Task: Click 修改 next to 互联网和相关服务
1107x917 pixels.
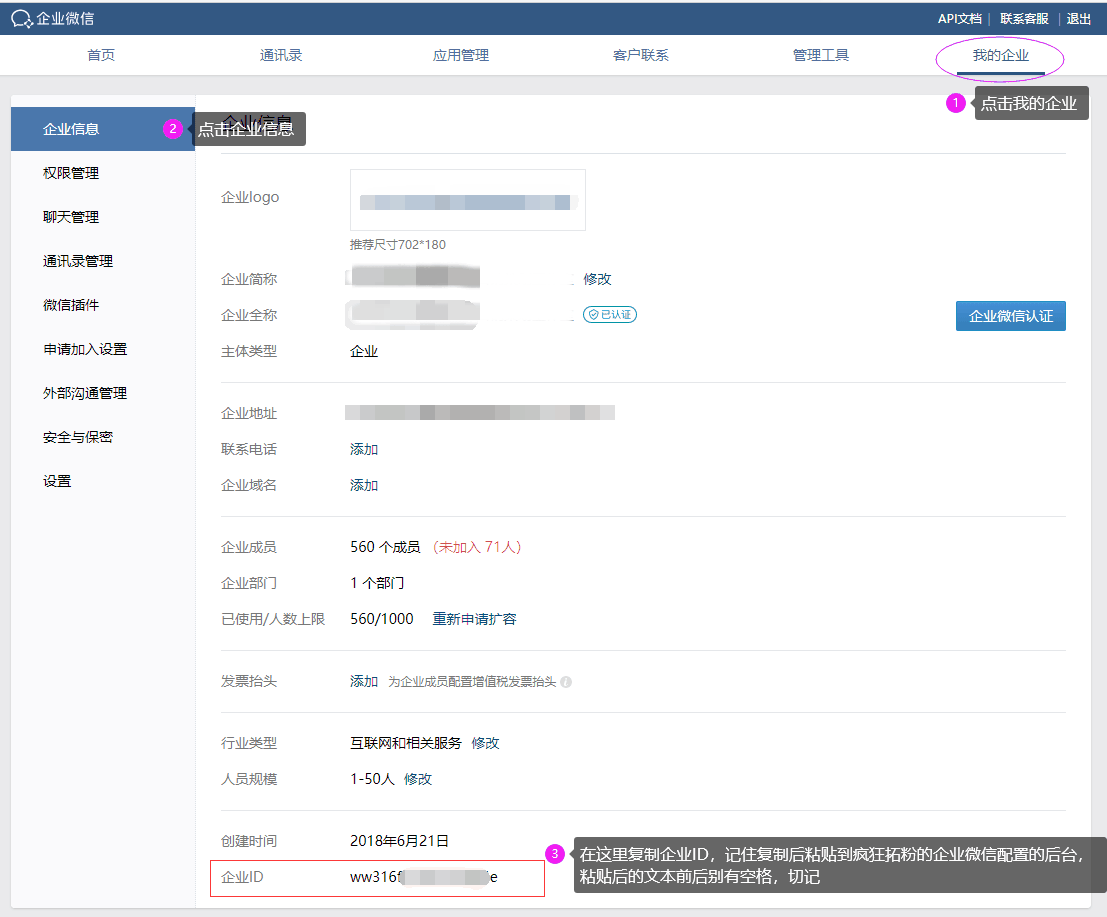Action: (x=485, y=743)
